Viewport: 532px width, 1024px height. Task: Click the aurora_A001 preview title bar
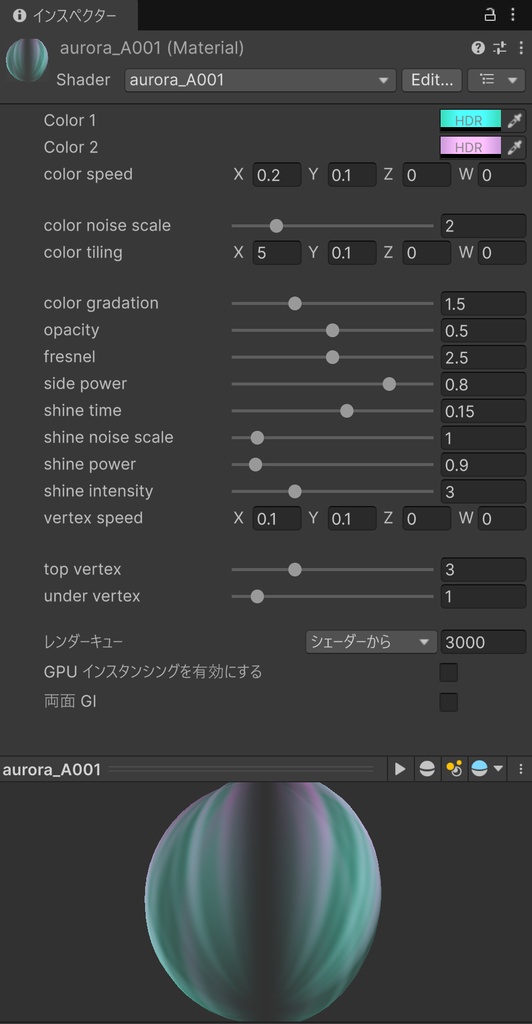(x=193, y=769)
